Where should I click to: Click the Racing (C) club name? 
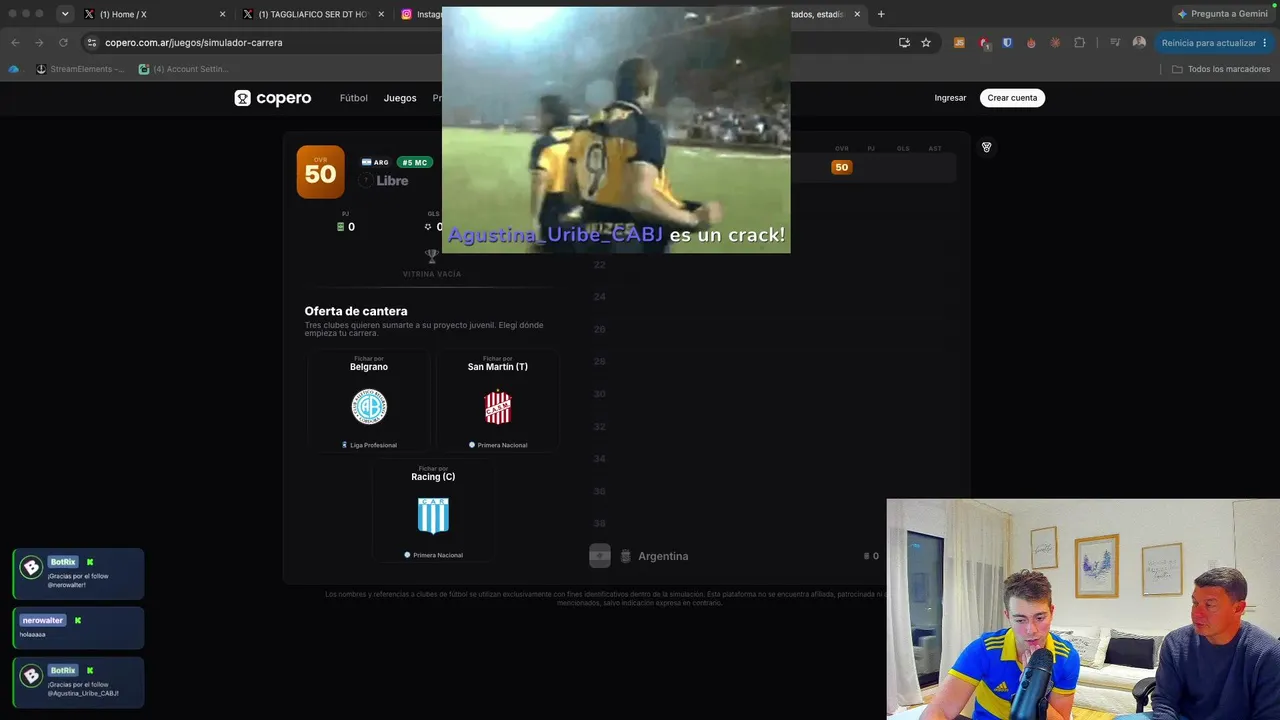[433, 477]
